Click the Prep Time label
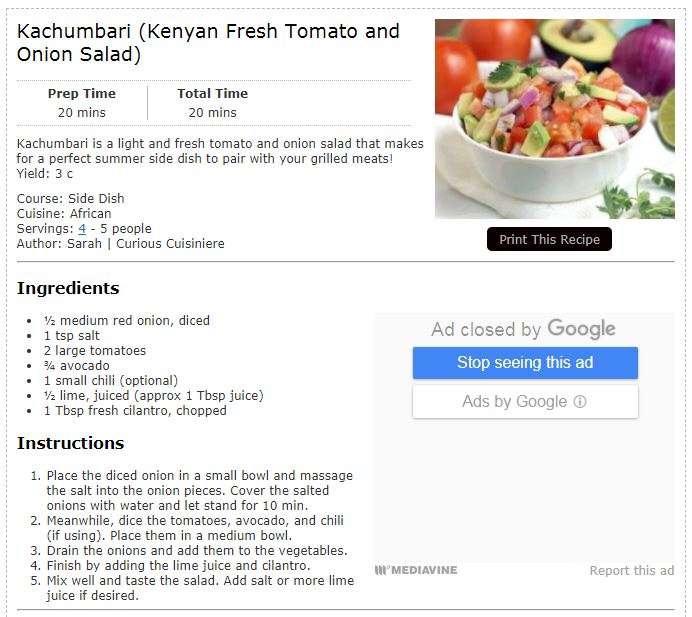The height and width of the screenshot is (617, 692). pyautogui.click(x=82, y=94)
